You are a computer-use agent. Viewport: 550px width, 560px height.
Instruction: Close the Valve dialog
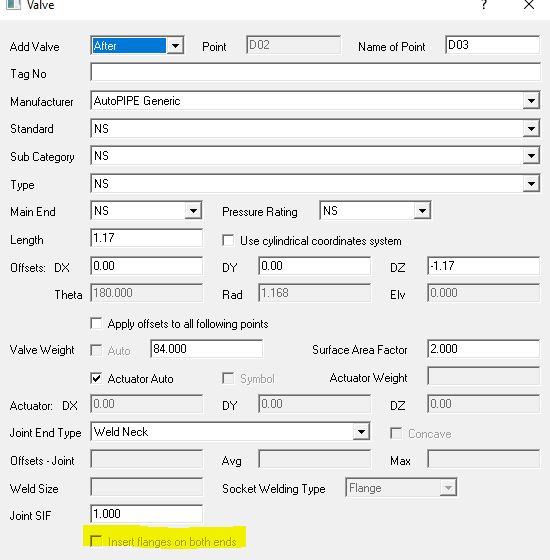point(529,5)
